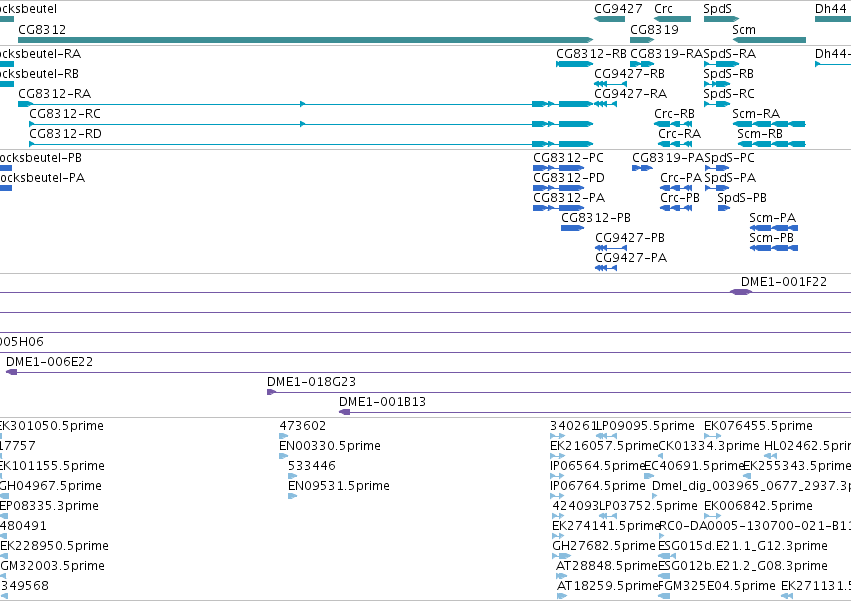This screenshot has height=601, width=851.
Task: Click protein CG8312-PA label
Action: (569, 198)
